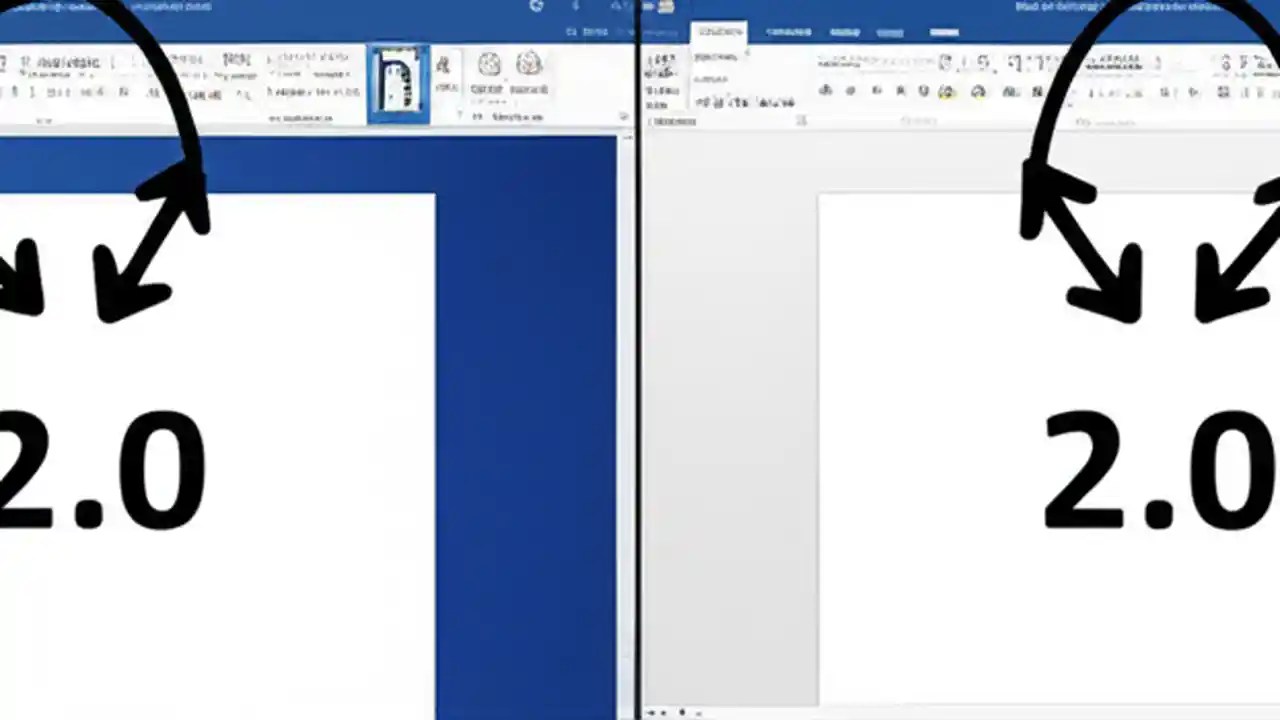This screenshot has width=1280, height=720.
Task: Open the Find icon in the left ribbon
Action: pyautogui.click(x=443, y=64)
